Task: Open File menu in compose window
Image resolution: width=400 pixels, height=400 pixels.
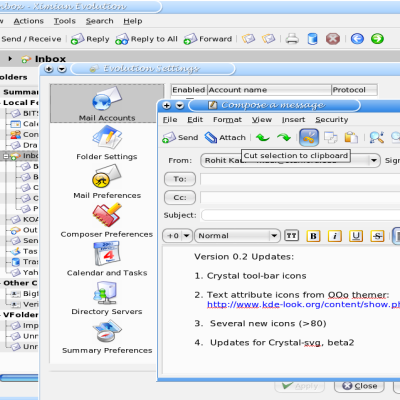Action: tap(170, 120)
